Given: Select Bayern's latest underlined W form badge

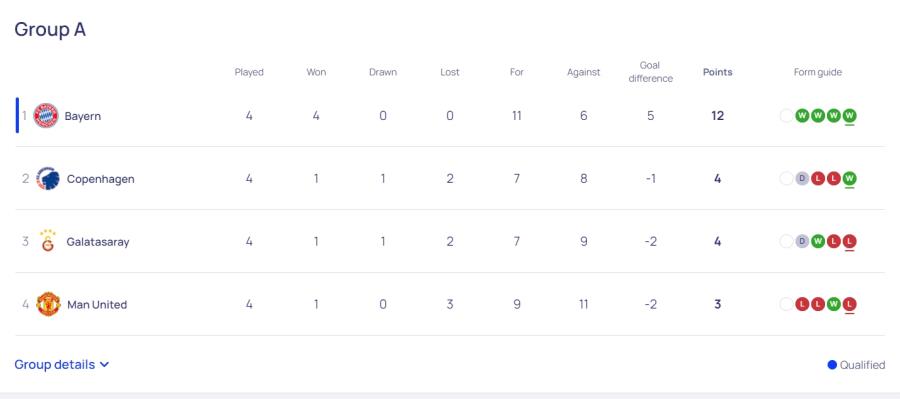Looking at the screenshot, I should point(849,116).
